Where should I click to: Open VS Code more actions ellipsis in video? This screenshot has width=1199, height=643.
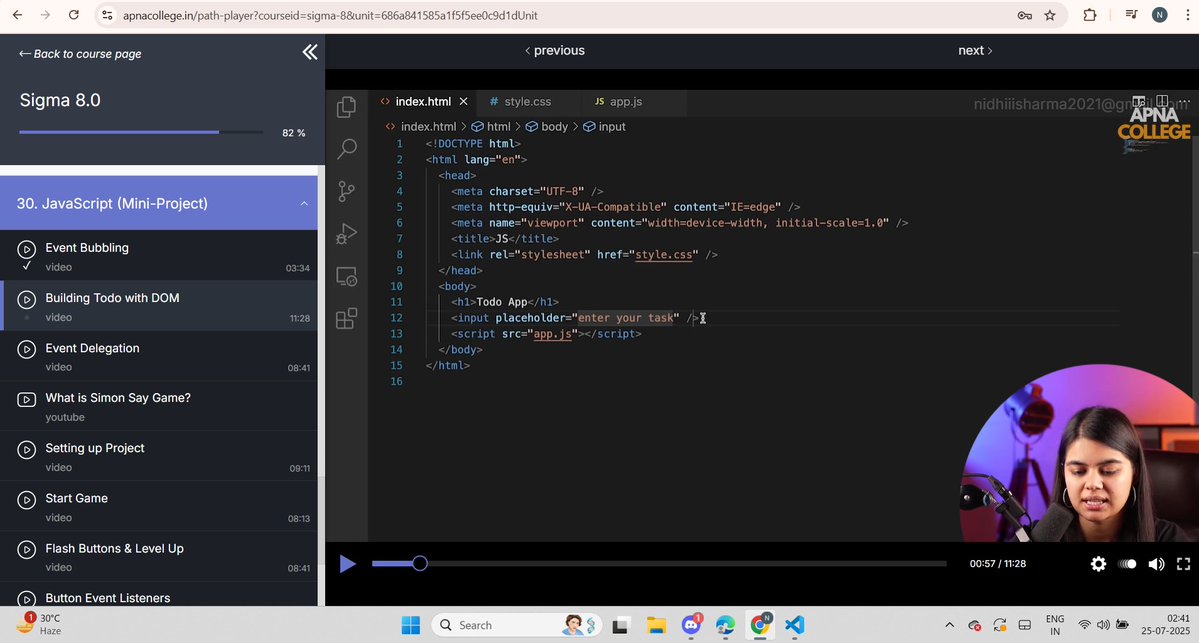click(x=1184, y=102)
